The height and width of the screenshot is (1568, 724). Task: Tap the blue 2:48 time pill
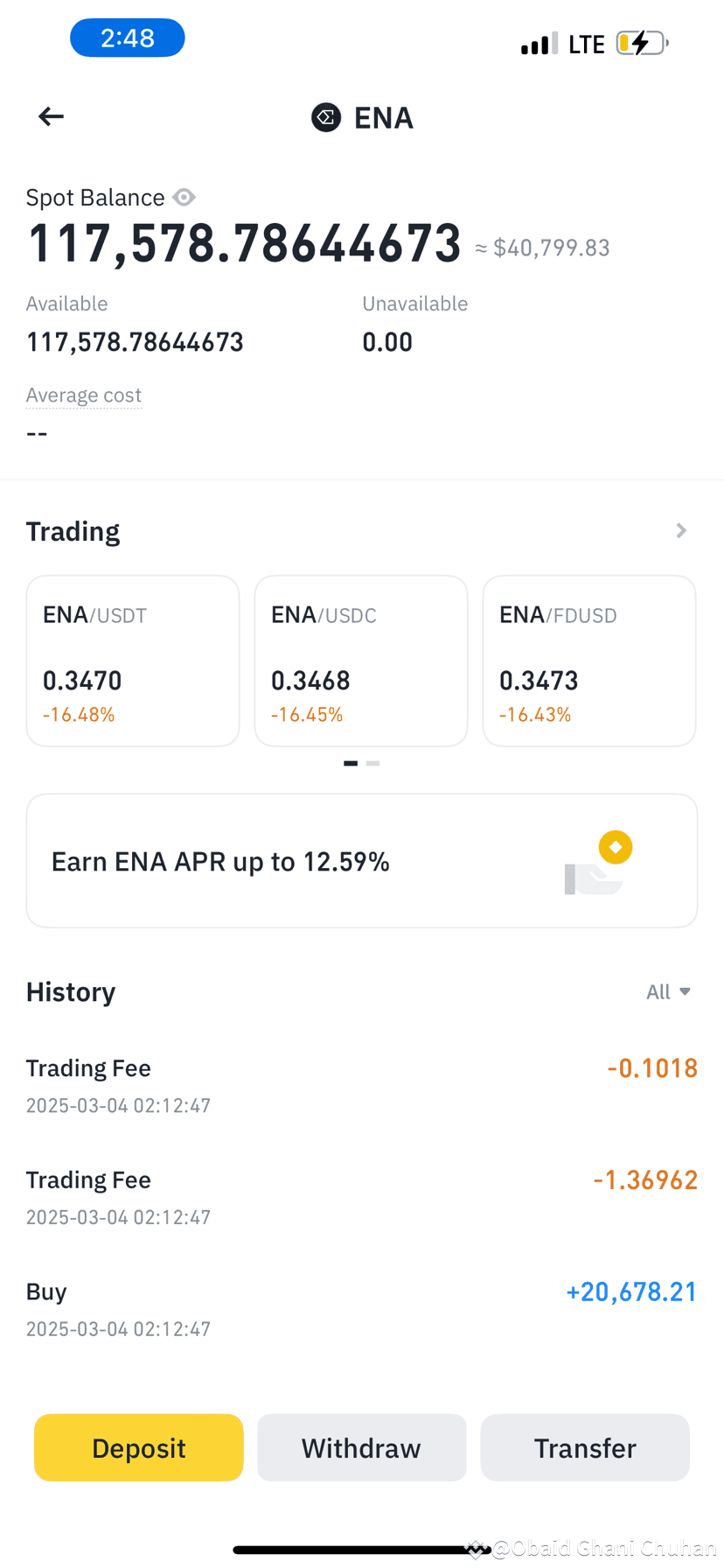click(x=128, y=38)
